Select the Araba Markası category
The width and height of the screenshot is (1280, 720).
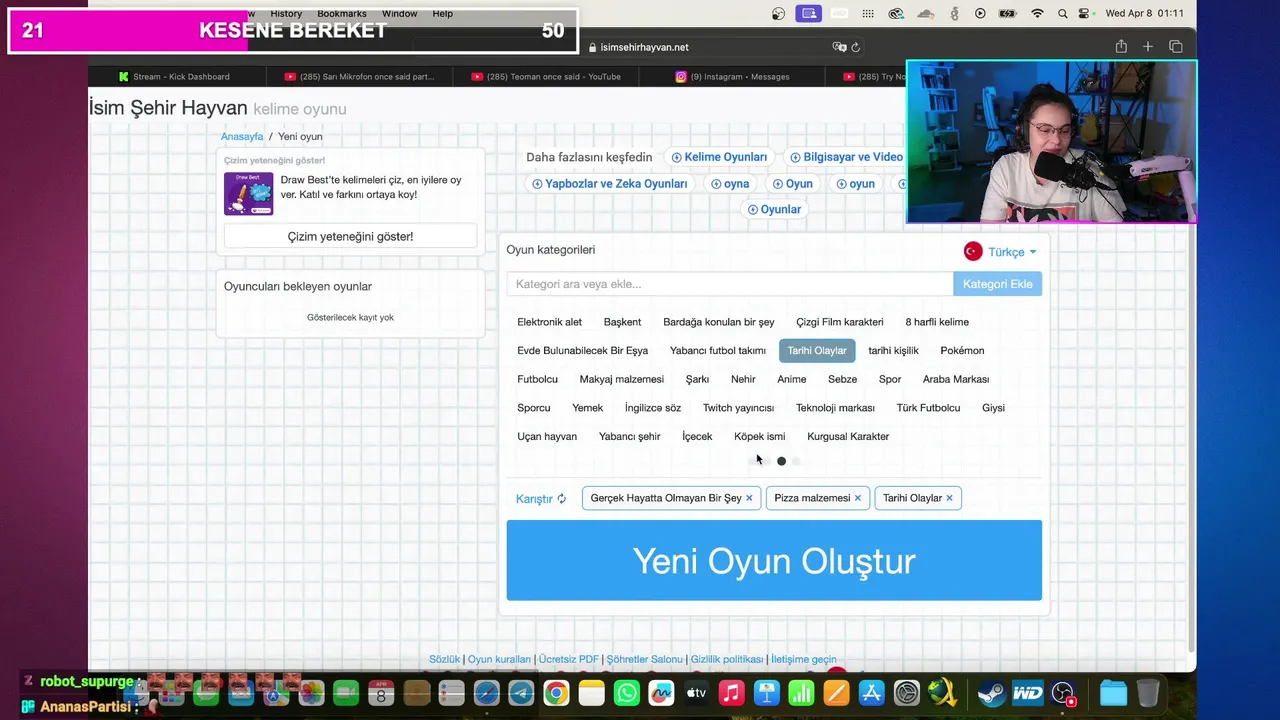pyautogui.click(x=956, y=379)
